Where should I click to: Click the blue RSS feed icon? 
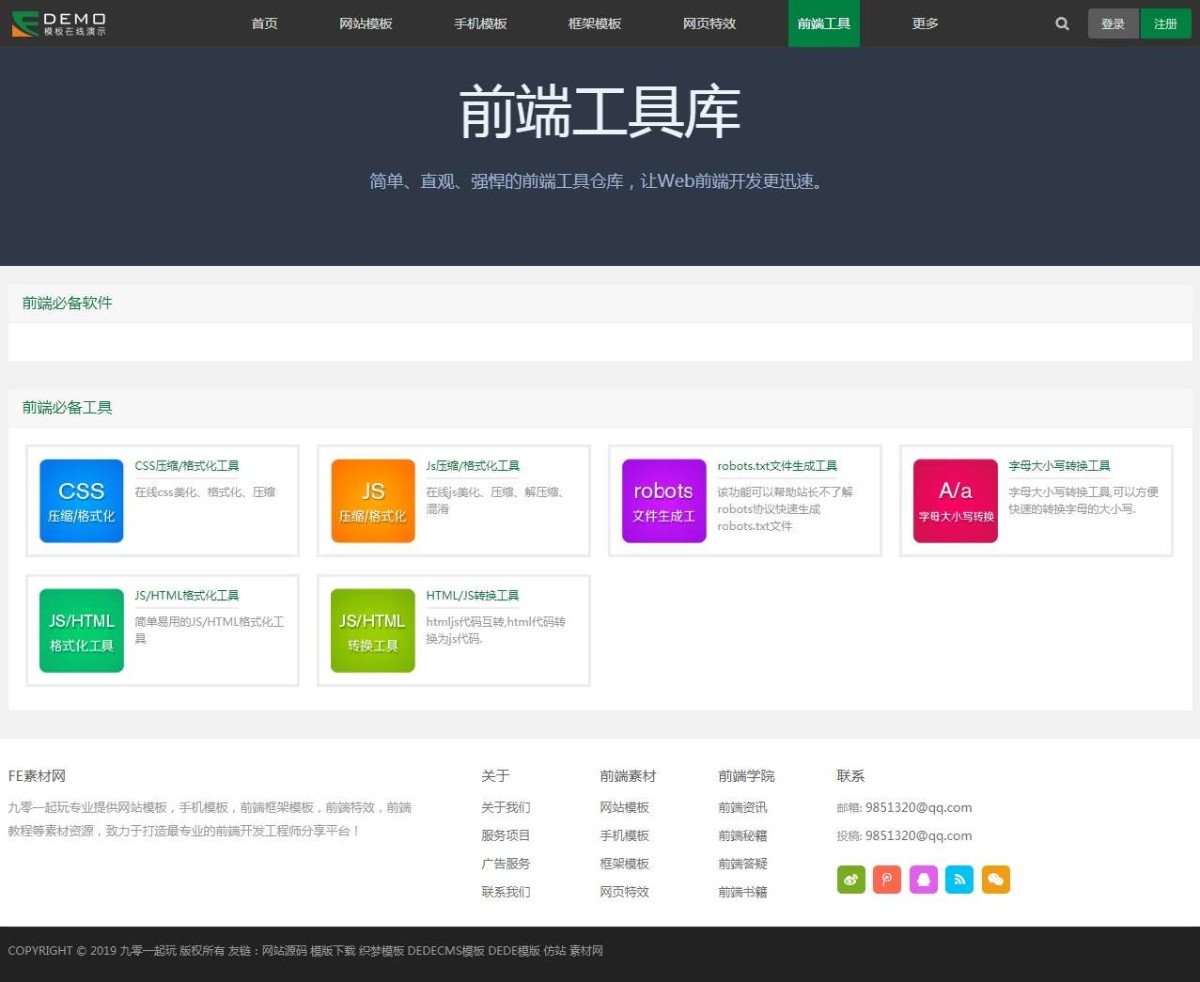point(959,880)
